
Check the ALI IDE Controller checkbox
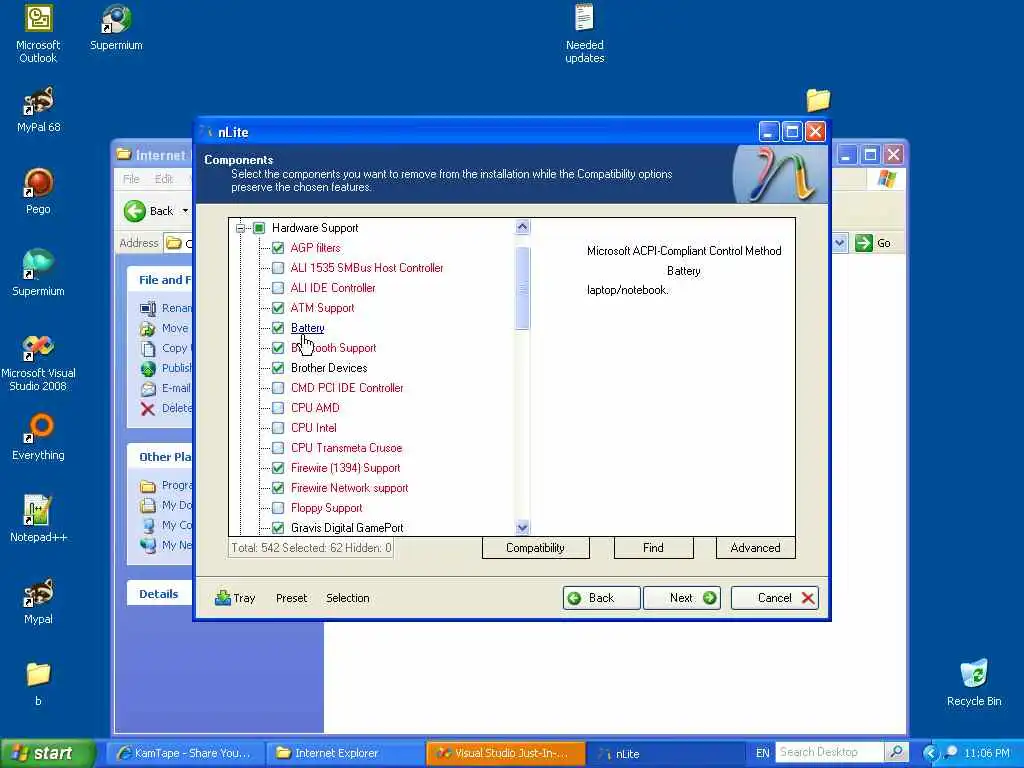click(278, 288)
